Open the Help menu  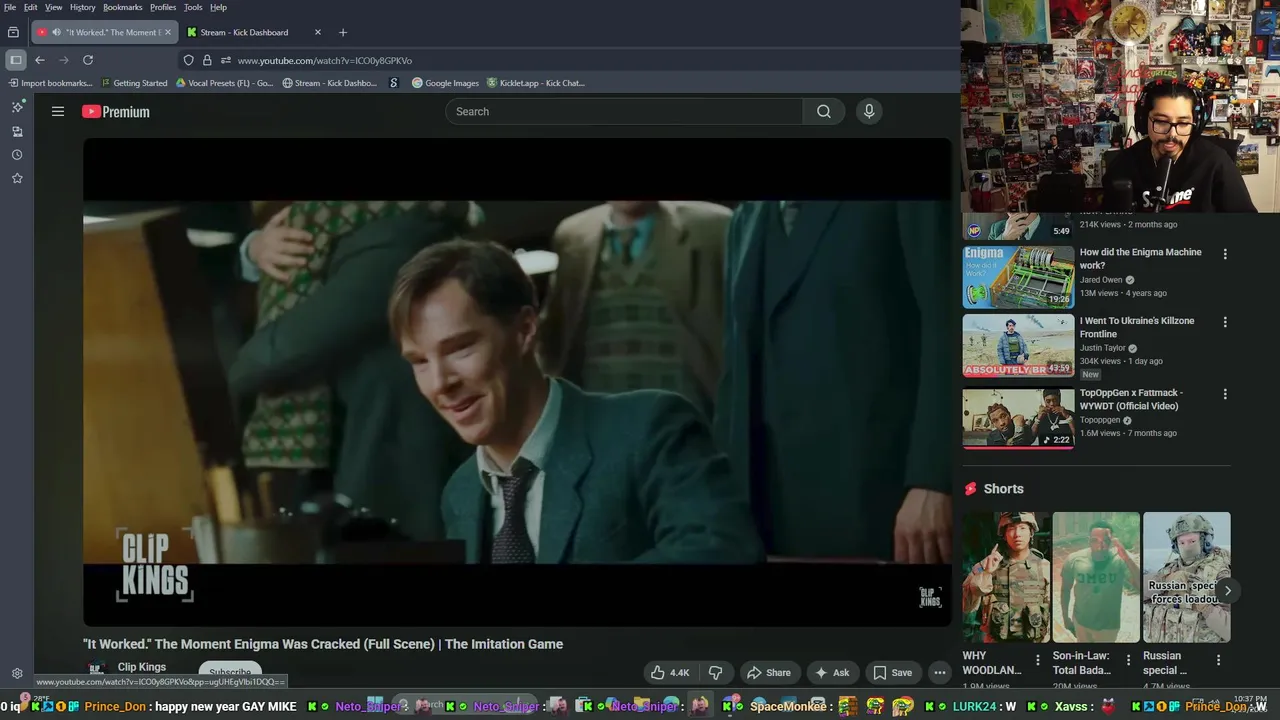pyautogui.click(x=218, y=7)
